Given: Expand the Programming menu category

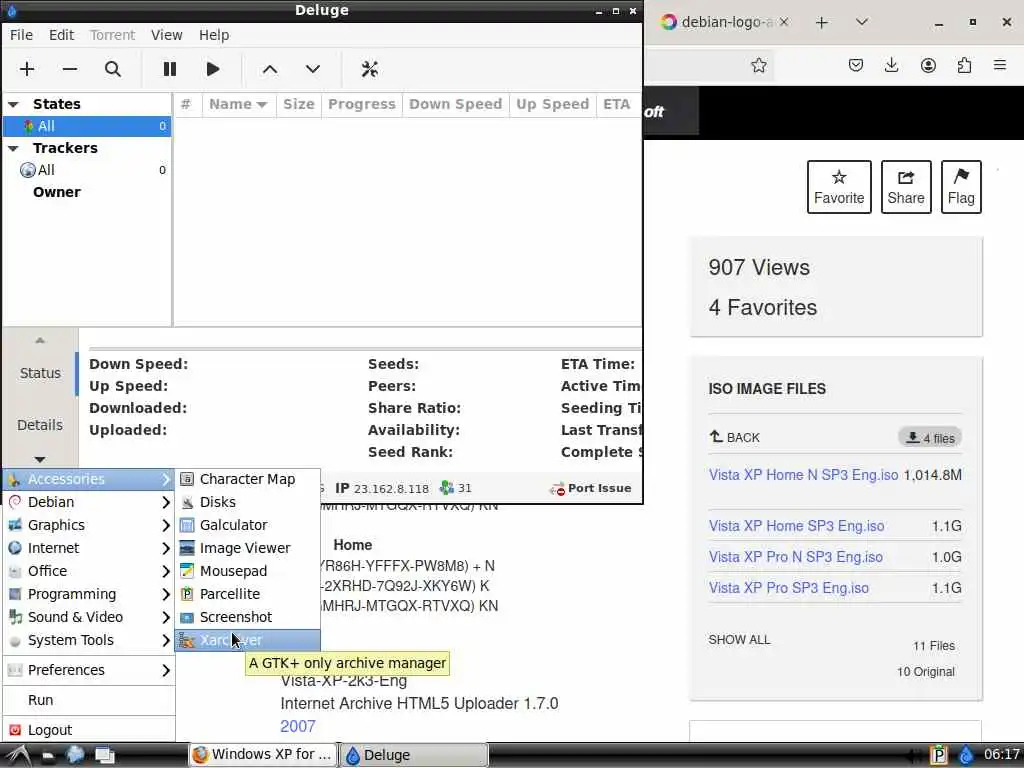Looking at the screenshot, I should (x=89, y=594).
